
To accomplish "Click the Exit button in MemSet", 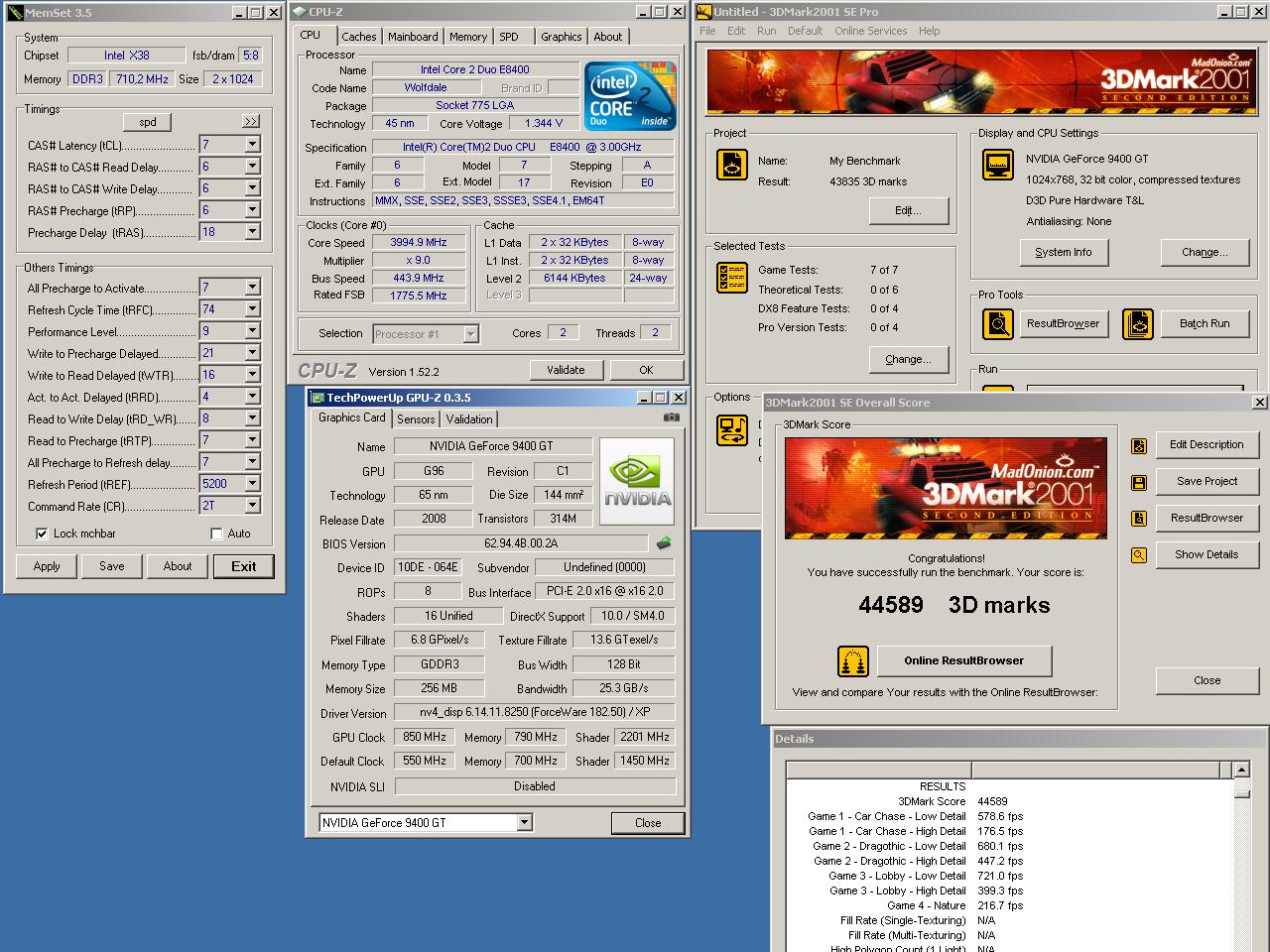I will coord(244,566).
